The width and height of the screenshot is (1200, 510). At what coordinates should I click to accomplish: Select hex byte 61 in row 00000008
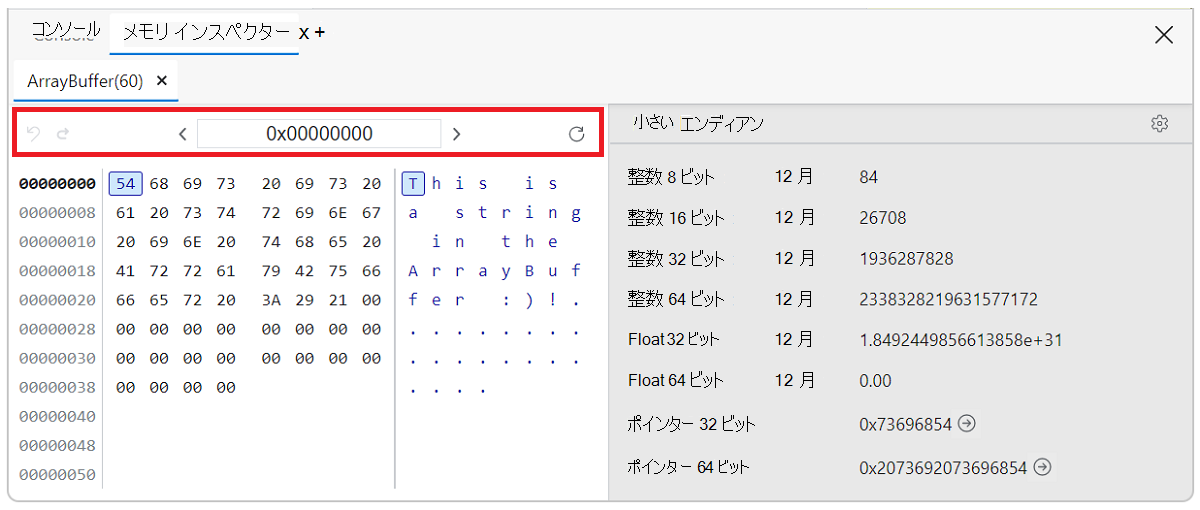[125, 213]
